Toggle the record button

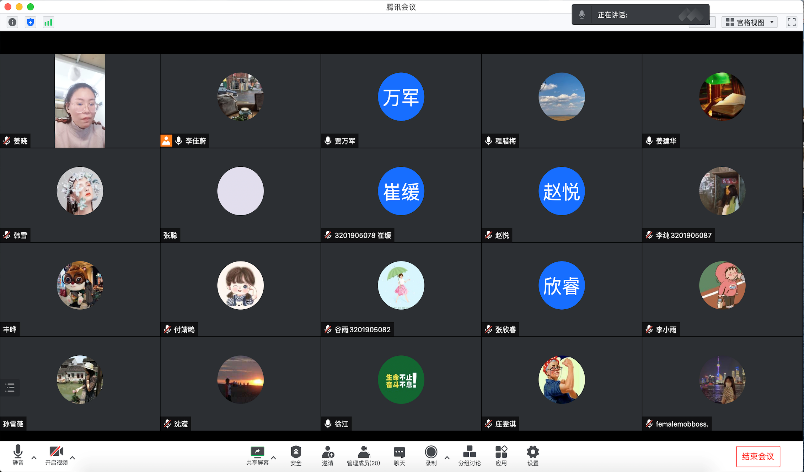431,454
